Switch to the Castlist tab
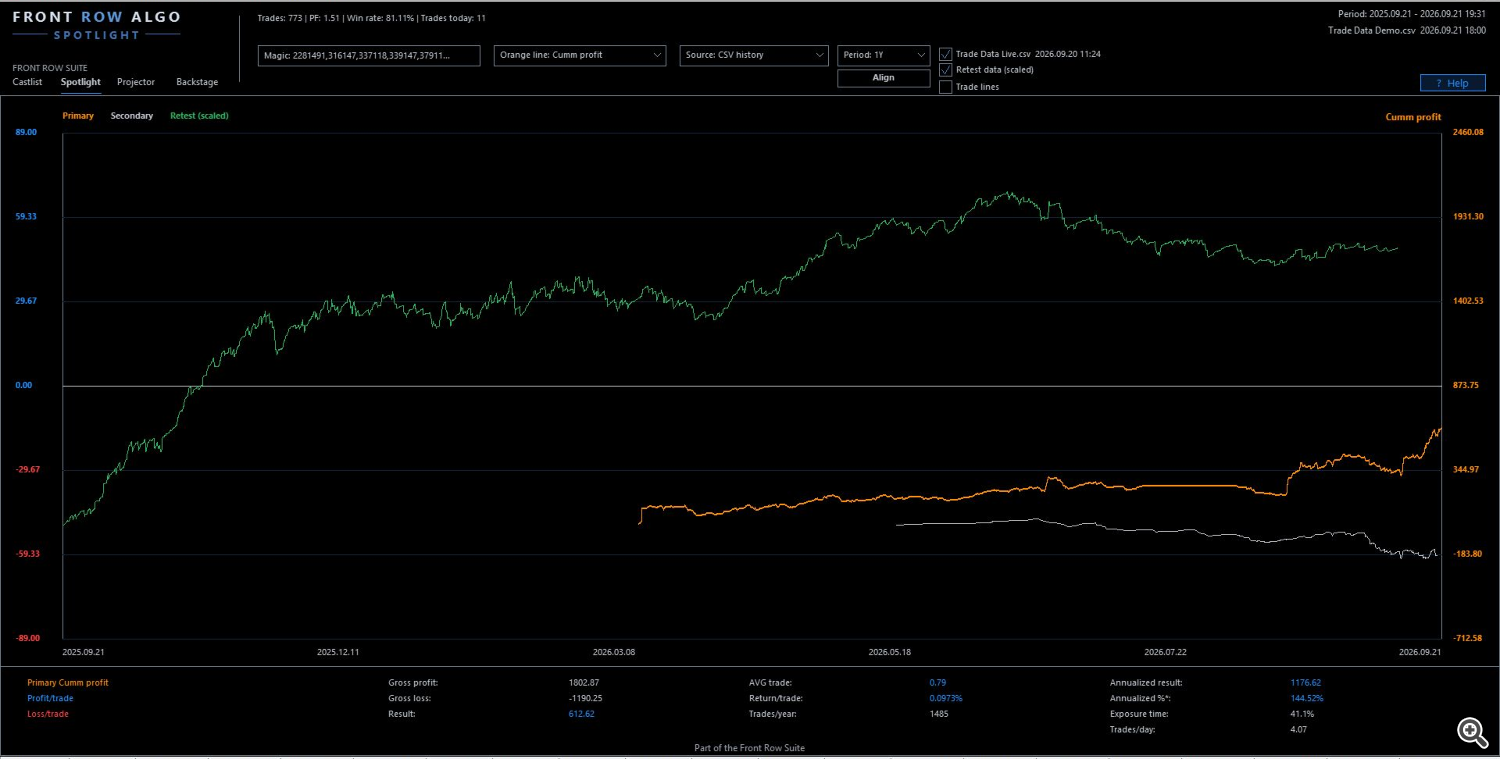 pos(29,82)
